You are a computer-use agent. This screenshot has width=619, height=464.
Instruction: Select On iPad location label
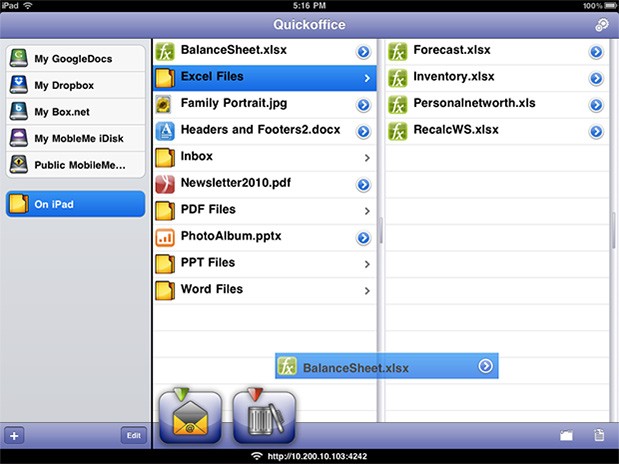54,204
